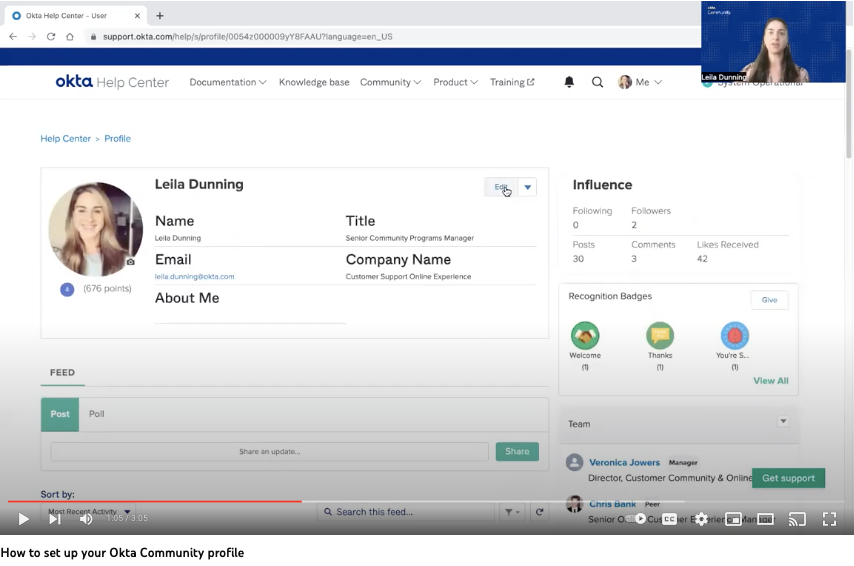
Task: Click the Share button
Action: [x=517, y=452]
